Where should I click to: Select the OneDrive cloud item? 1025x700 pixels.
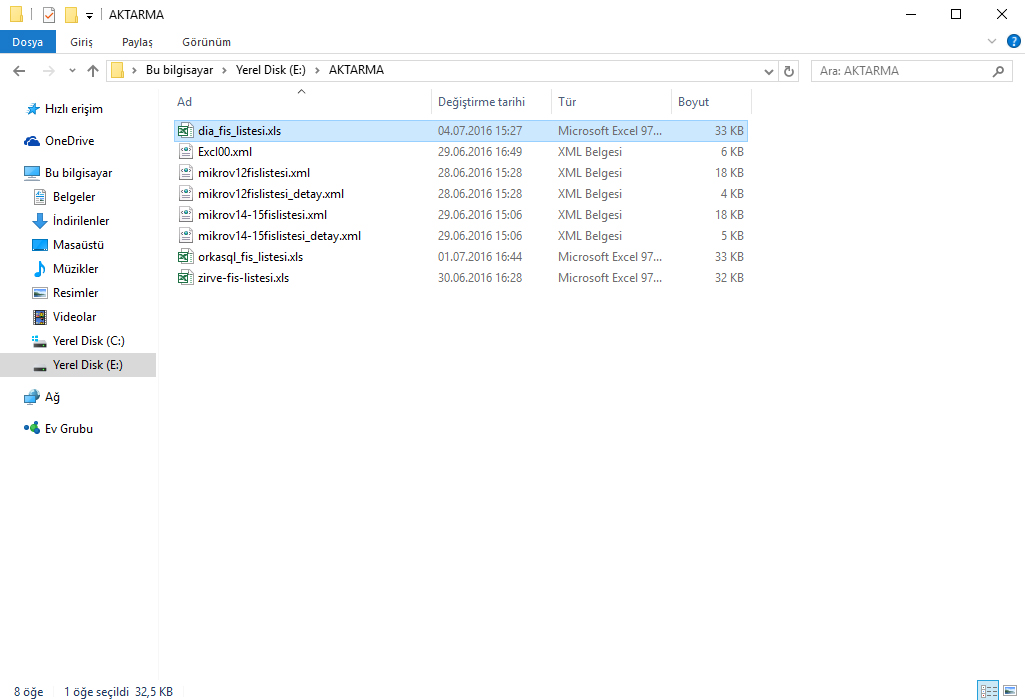[x=69, y=141]
